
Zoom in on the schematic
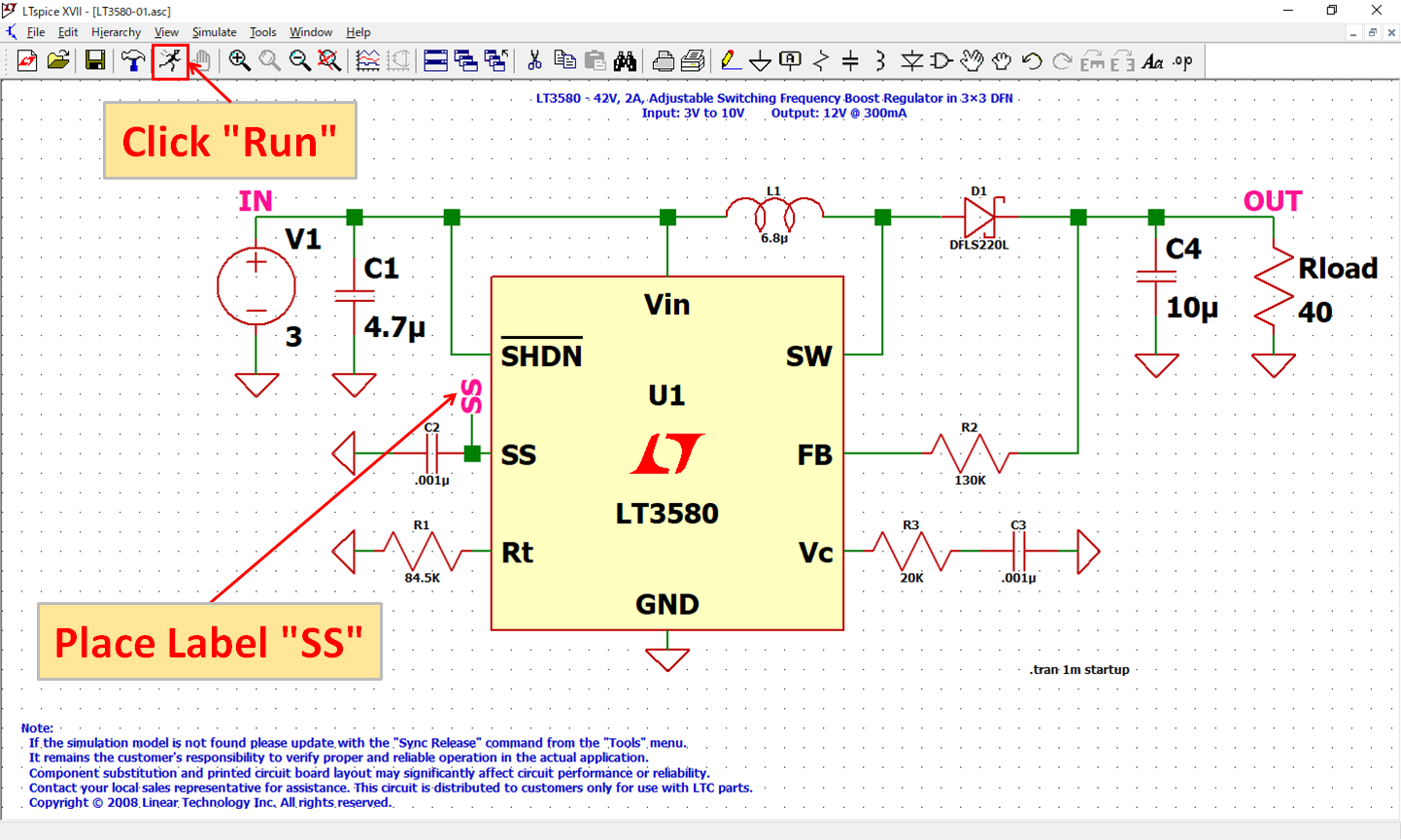pyautogui.click(x=239, y=61)
